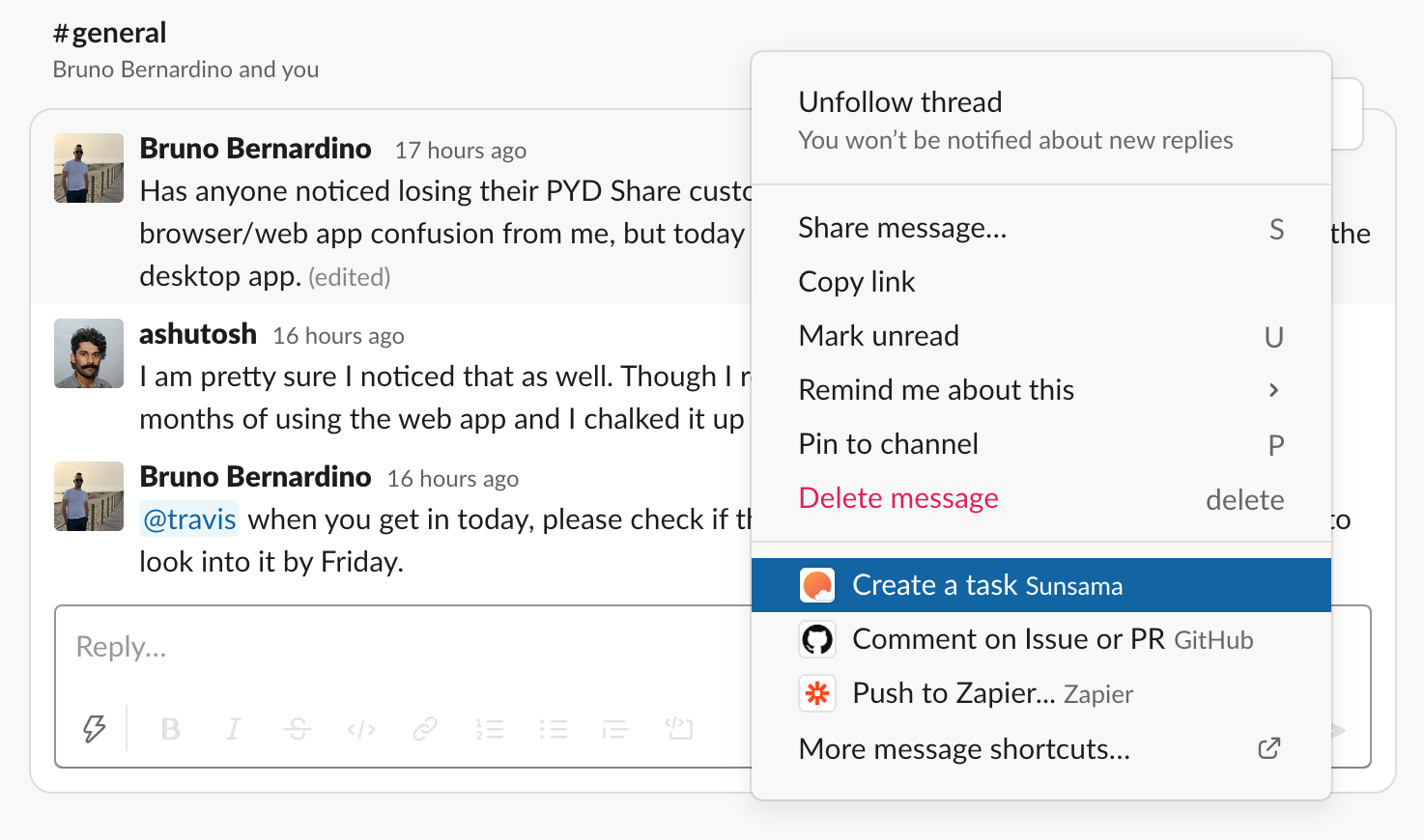Insert a link using the link icon

pos(426,728)
